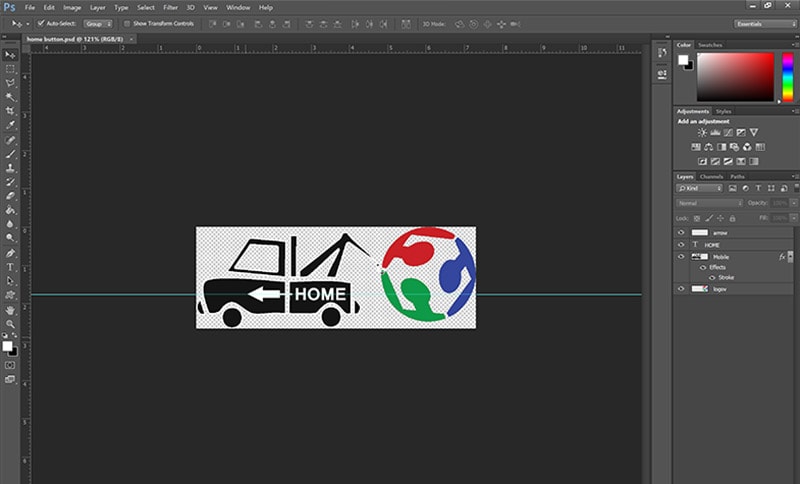Enable Show Transform Controls checkbox
Viewport: 800px width, 484px height.
[127, 23]
